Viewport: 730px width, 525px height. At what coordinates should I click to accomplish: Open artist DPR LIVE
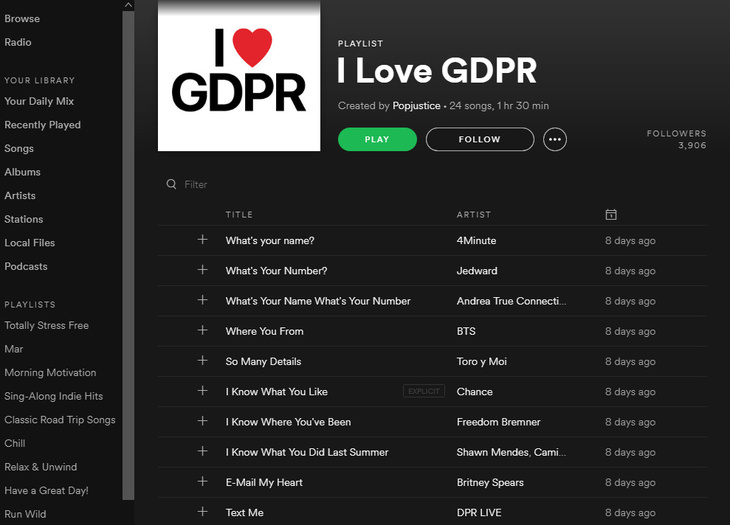[x=479, y=513]
